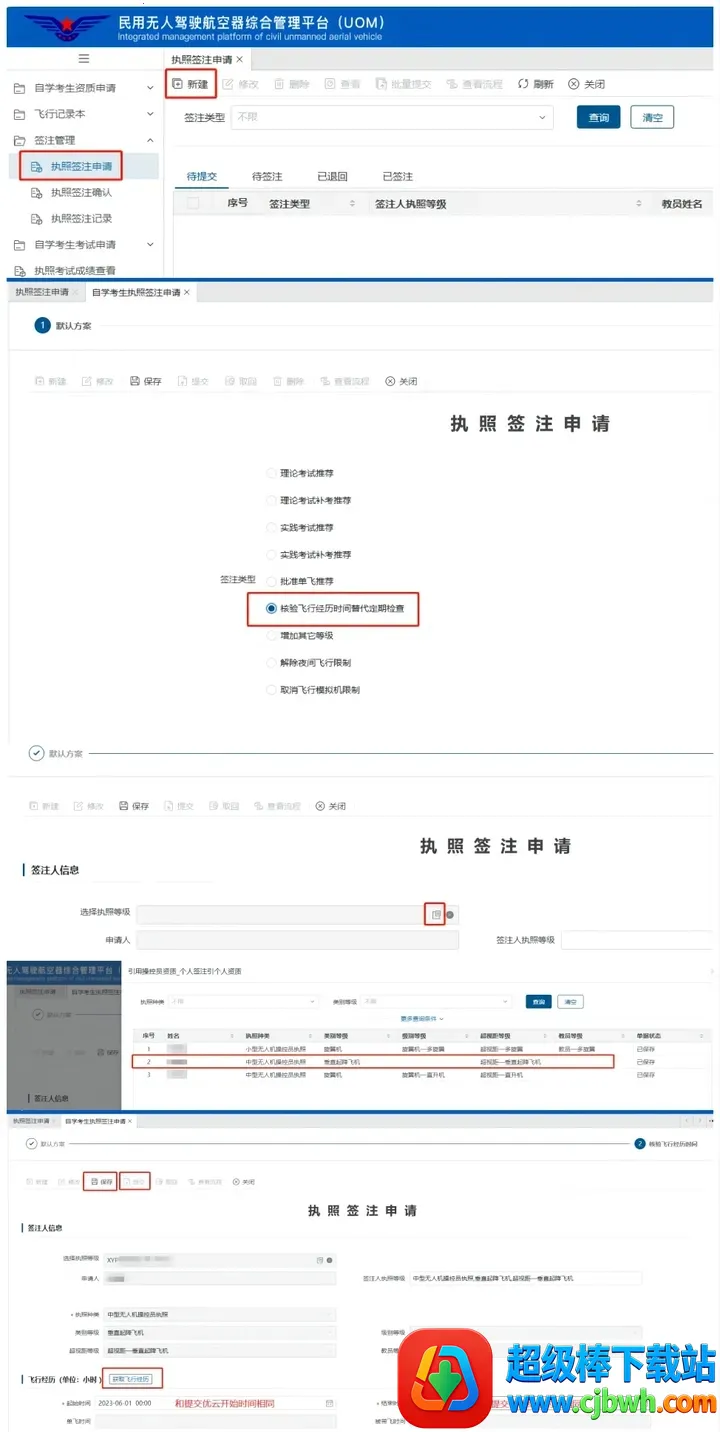Select 解除夜间飞行限制 radio option

click(271, 663)
